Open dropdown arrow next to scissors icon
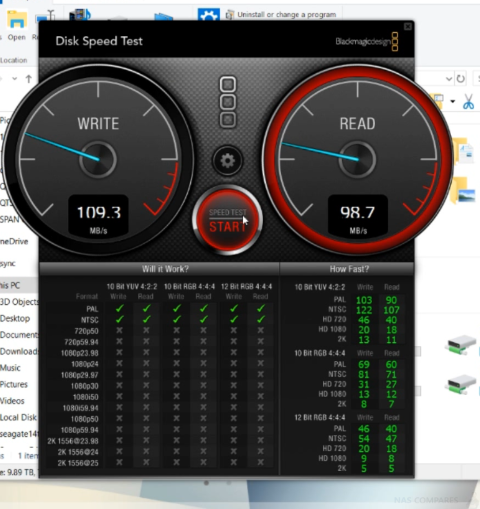The width and height of the screenshot is (480, 509). tap(453, 101)
